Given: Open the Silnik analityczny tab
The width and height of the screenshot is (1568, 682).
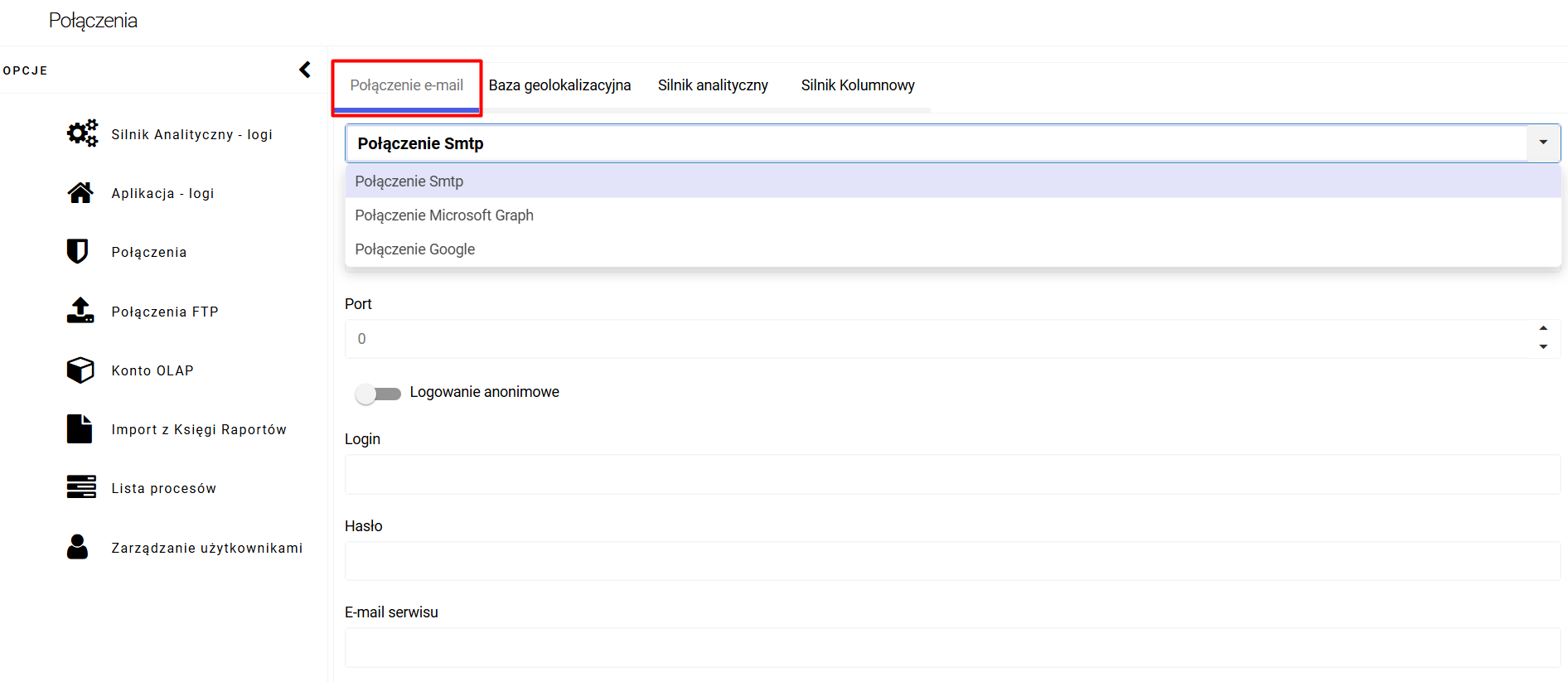Looking at the screenshot, I should click(x=713, y=85).
